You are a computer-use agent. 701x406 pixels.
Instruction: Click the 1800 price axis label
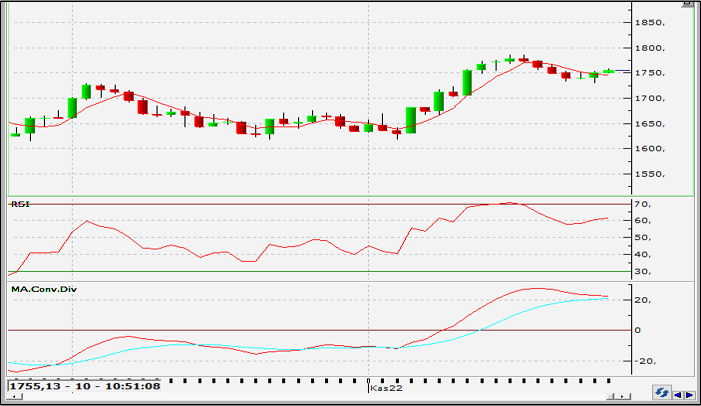(x=650, y=48)
